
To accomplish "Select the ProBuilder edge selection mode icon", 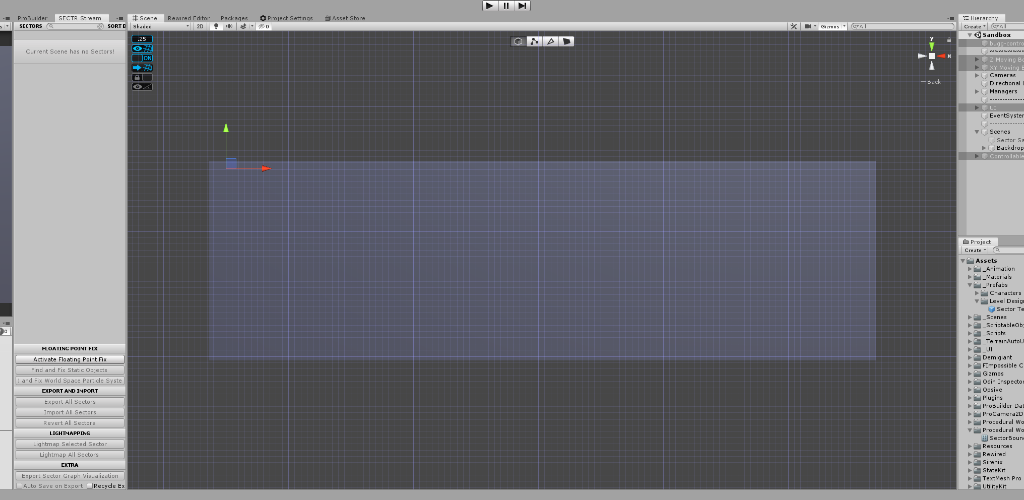I will point(551,41).
